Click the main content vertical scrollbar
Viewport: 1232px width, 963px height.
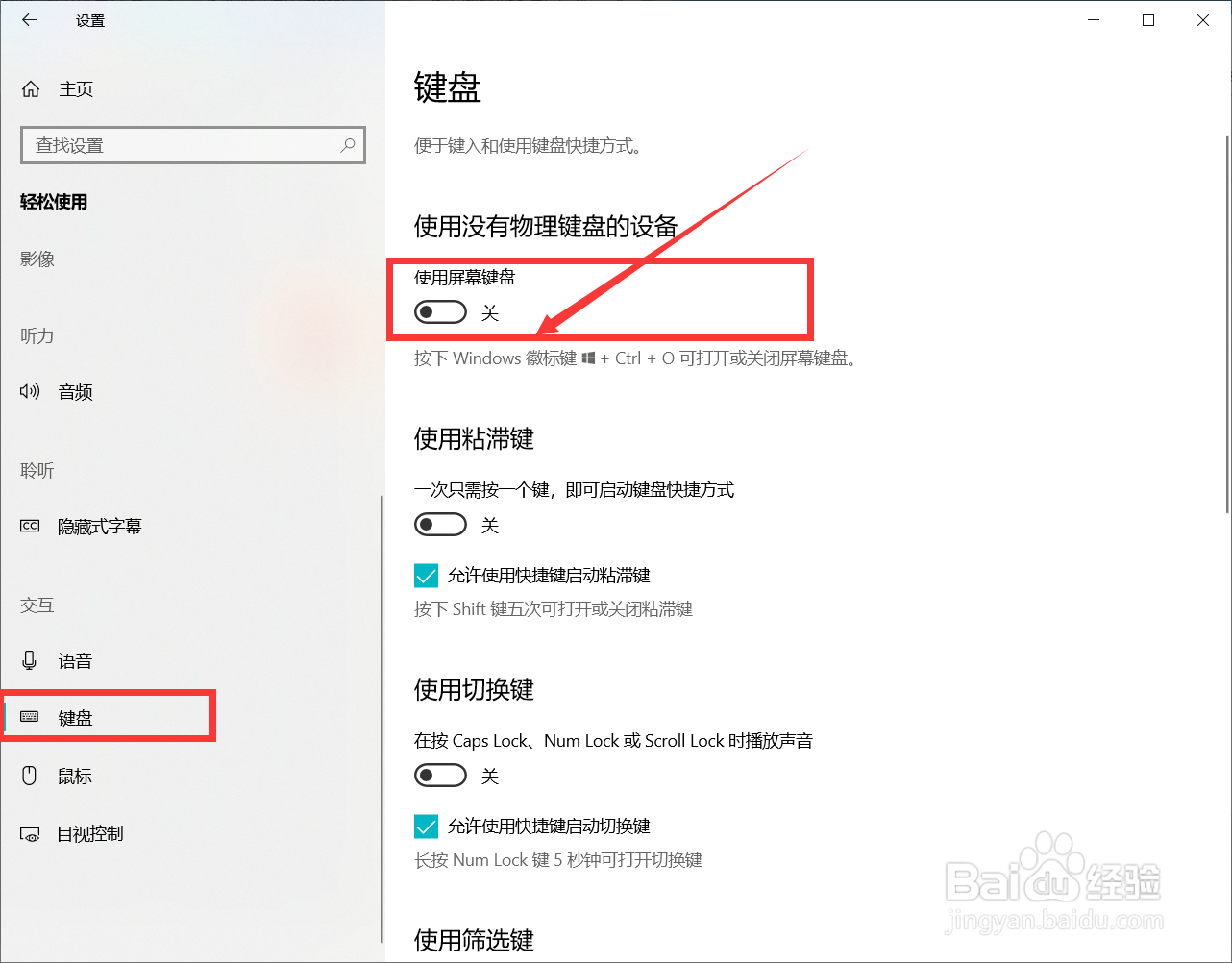coord(1227,325)
